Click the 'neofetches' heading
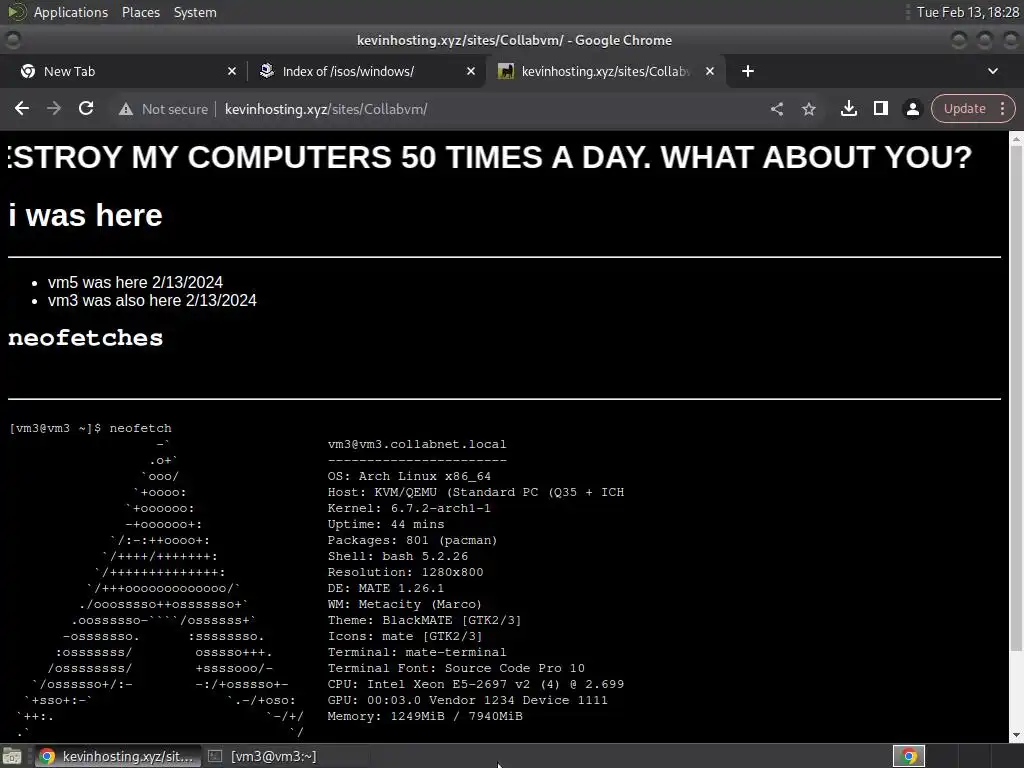The image size is (1024, 768). coord(85,338)
